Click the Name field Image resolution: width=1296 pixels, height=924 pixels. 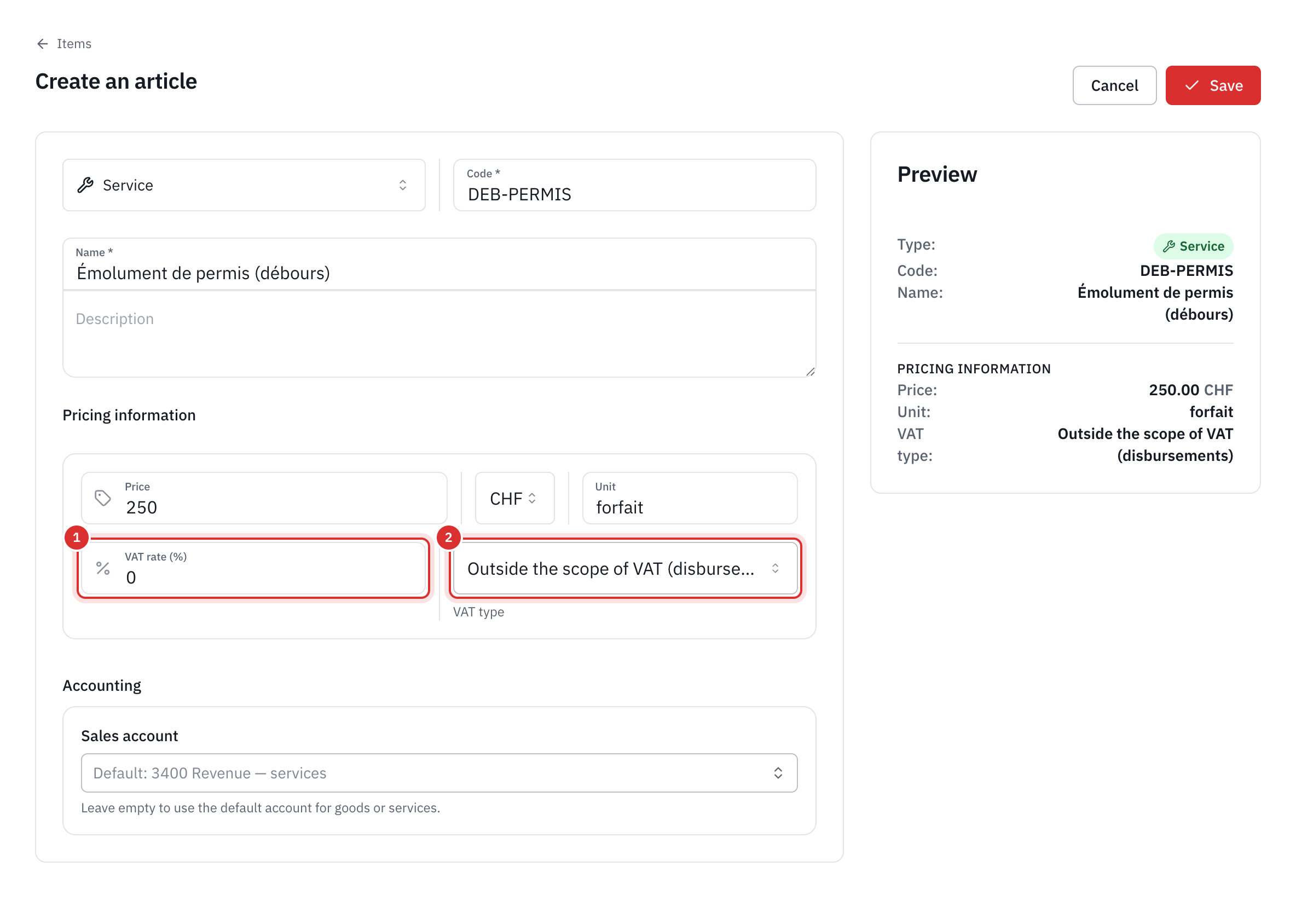pos(439,264)
